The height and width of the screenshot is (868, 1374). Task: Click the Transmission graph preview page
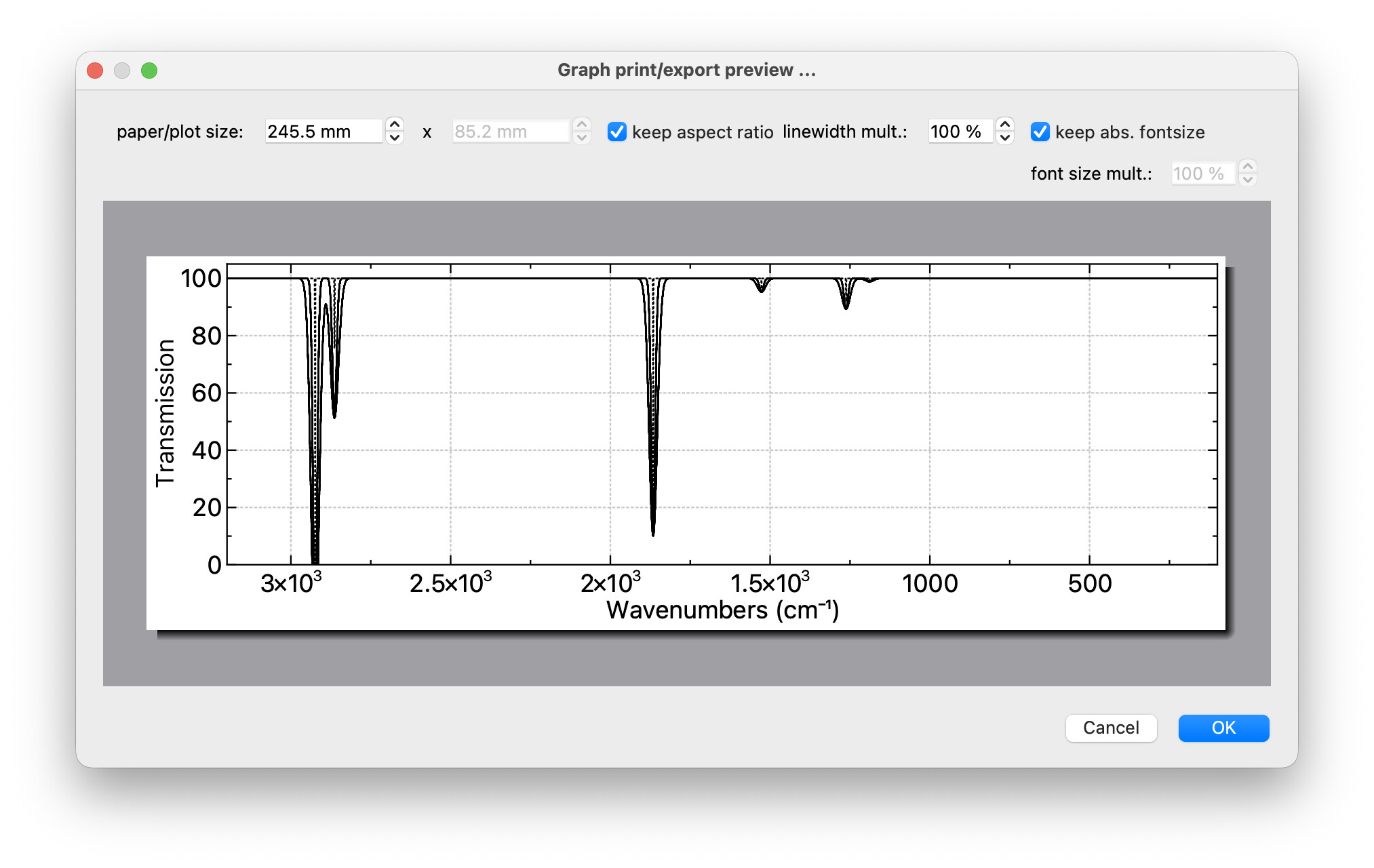[685, 442]
